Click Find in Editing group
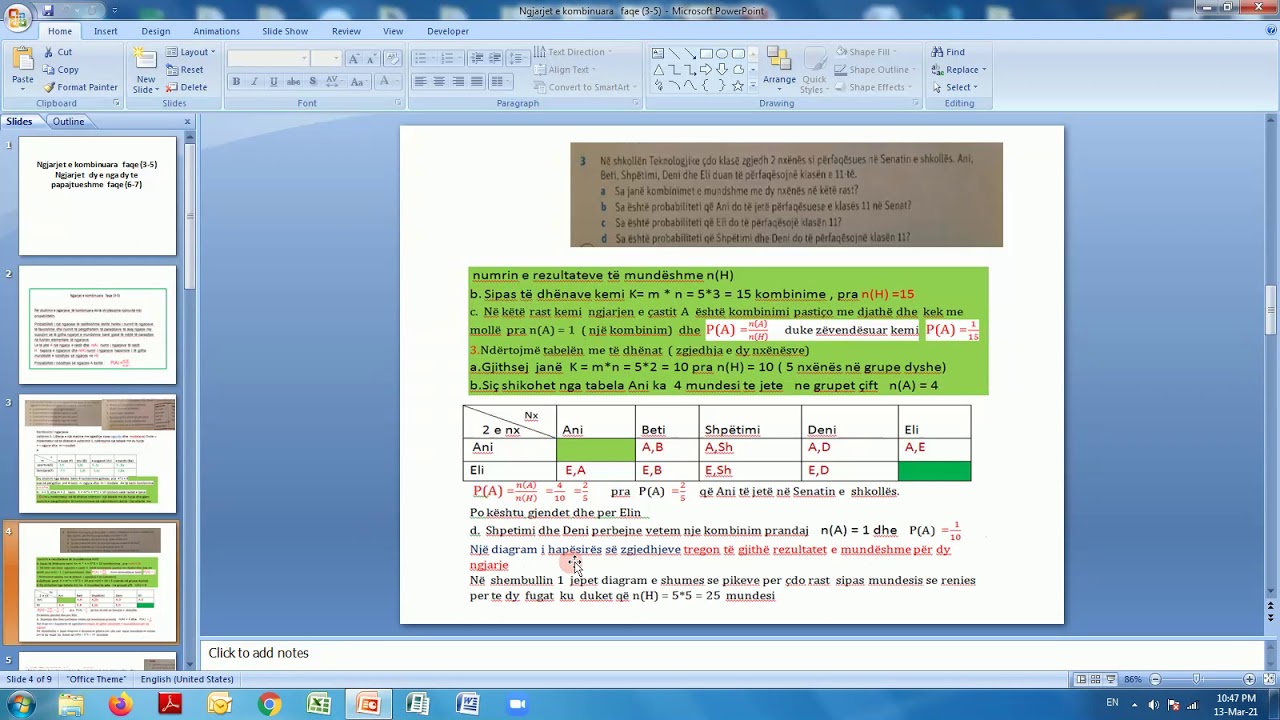The width and height of the screenshot is (1280, 720). click(948, 52)
